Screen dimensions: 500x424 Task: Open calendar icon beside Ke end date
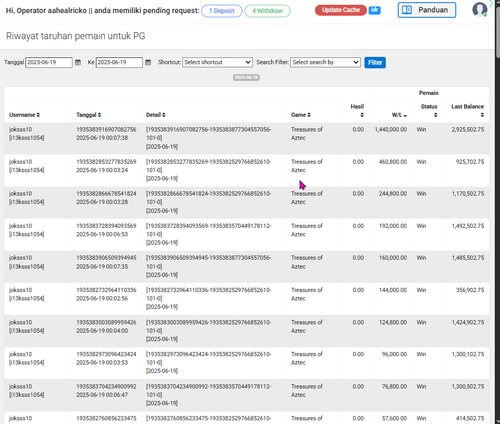coord(148,62)
